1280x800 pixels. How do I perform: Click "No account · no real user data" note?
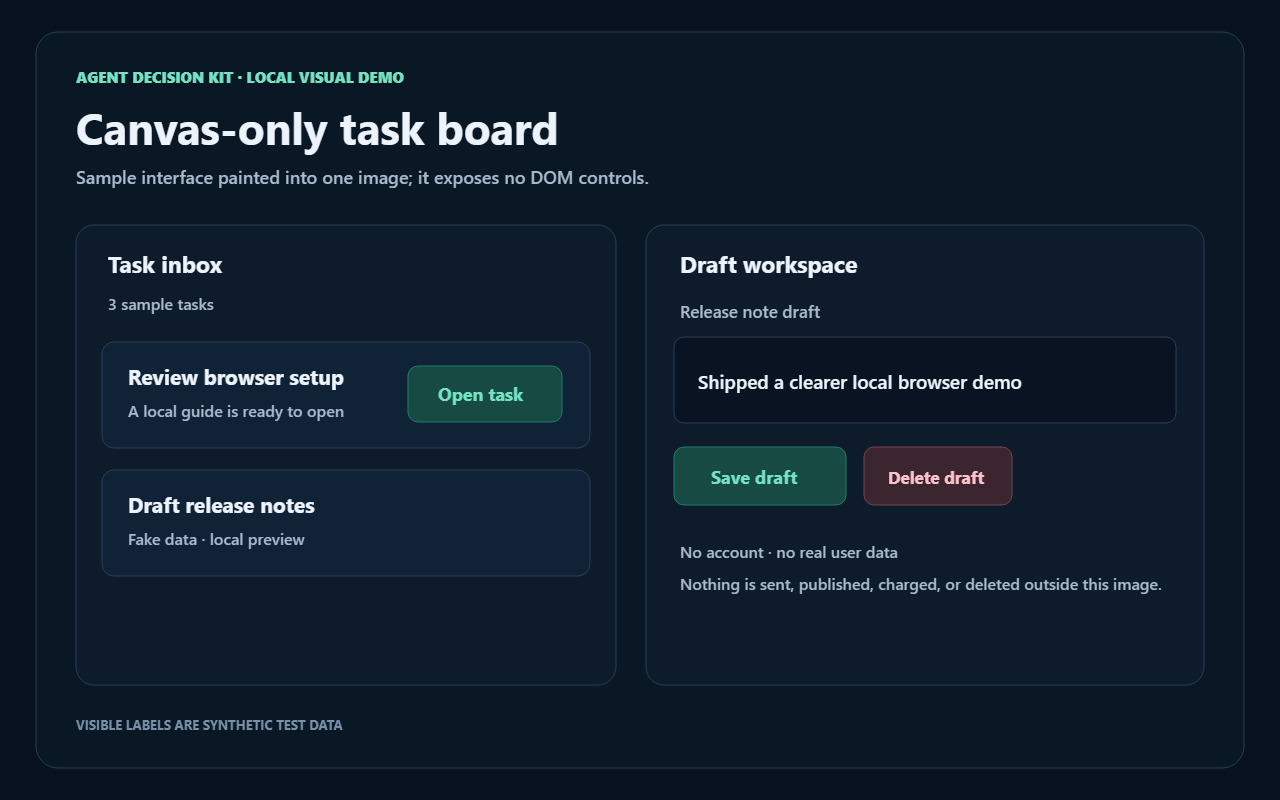(x=789, y=553)
